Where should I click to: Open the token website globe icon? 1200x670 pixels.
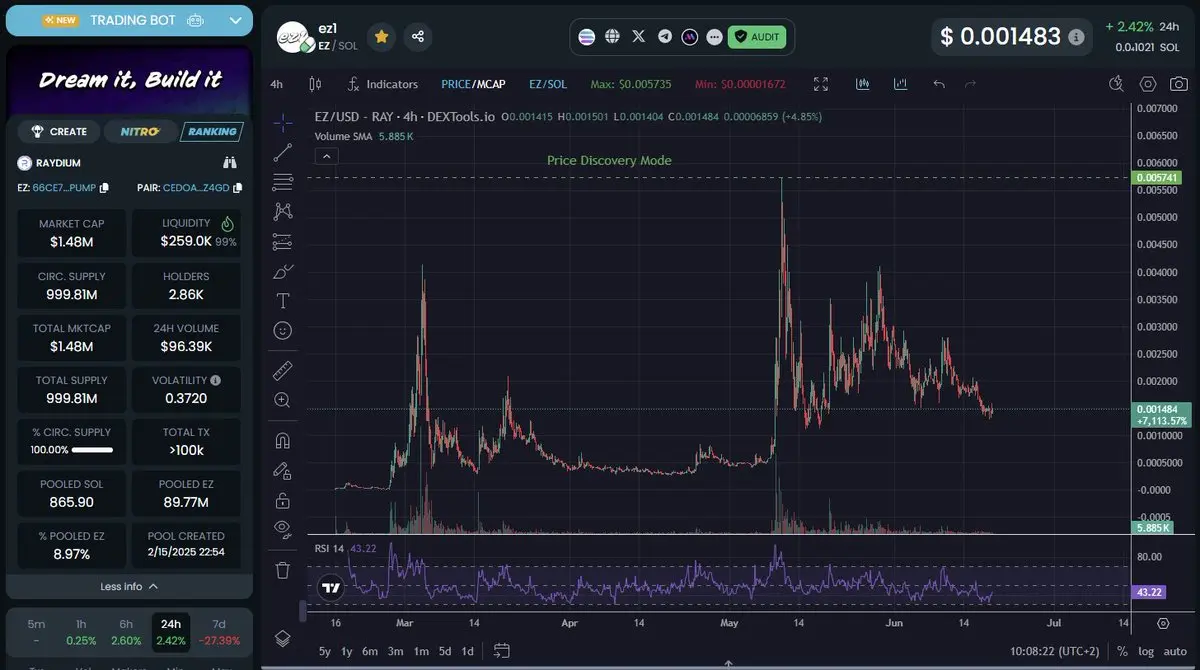(x=612, y=37)
